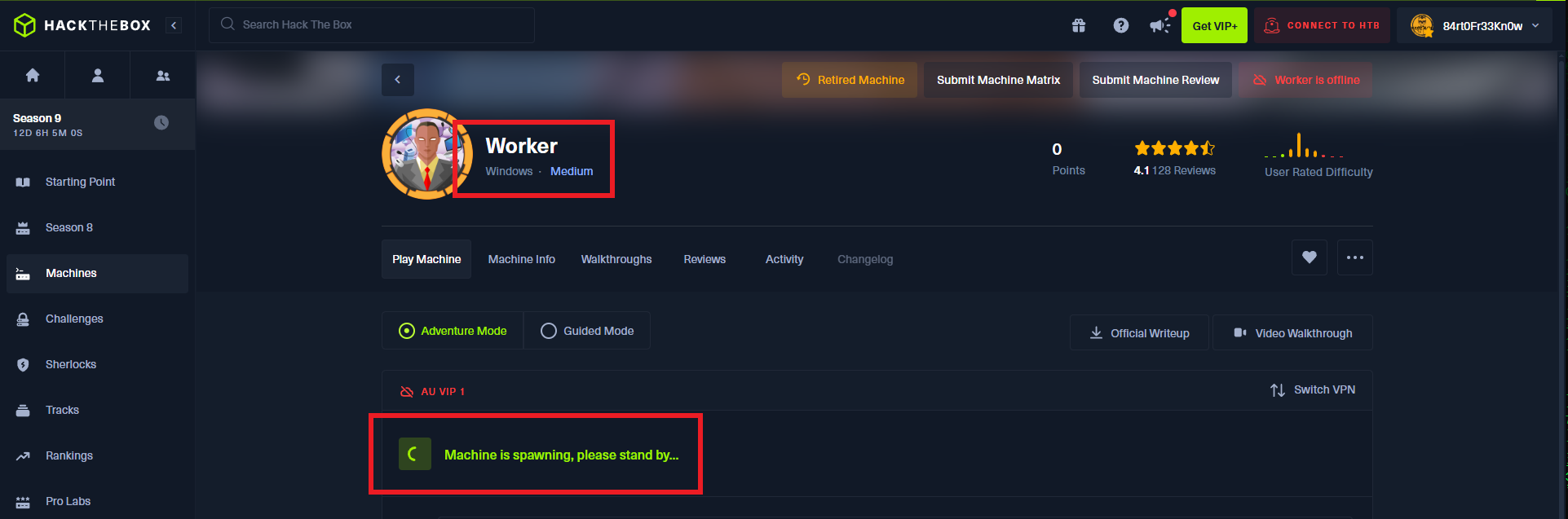
Task: Open the teams group icon
Action: coord(163,75)
